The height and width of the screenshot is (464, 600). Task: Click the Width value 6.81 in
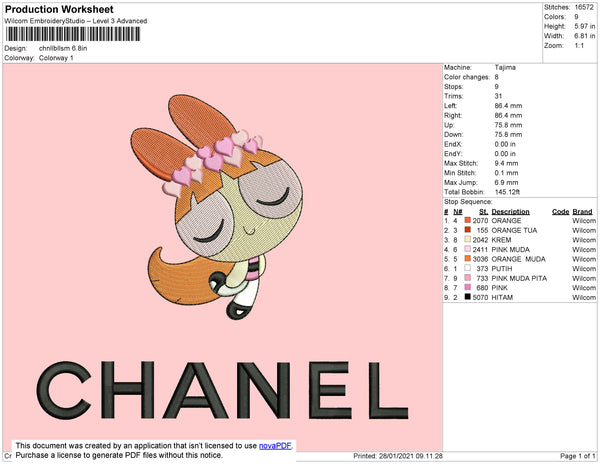click(x=584, y=36)
